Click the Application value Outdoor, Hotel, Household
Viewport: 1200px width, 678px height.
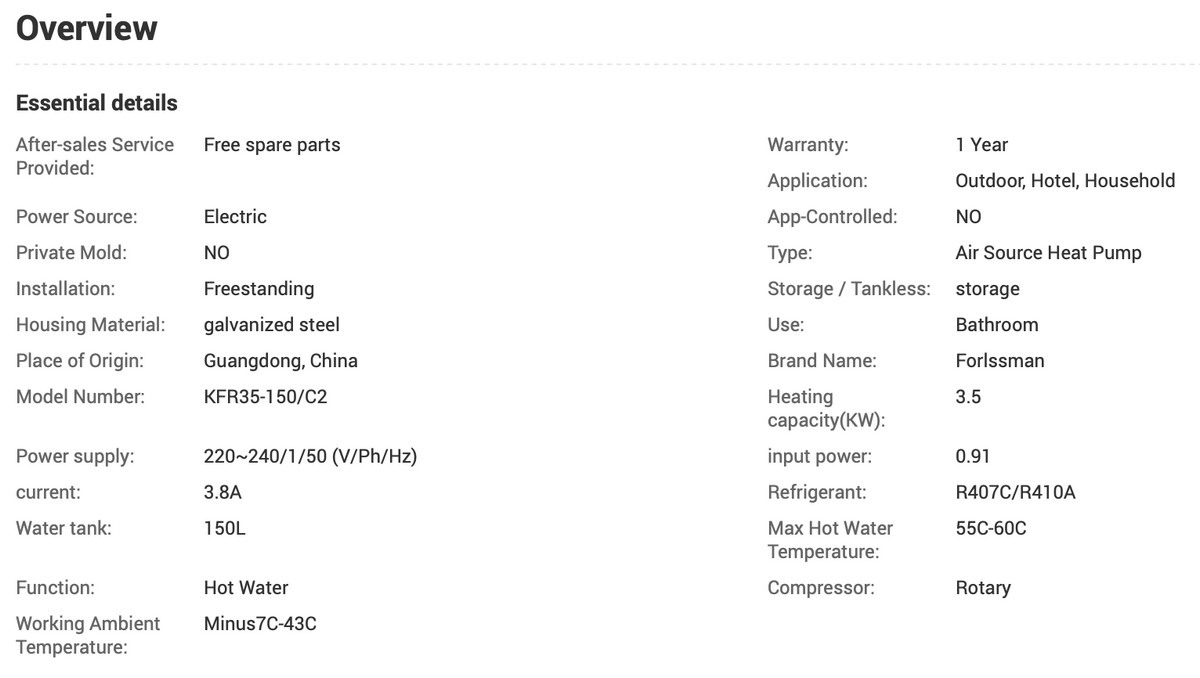[x=1065, y=181]
